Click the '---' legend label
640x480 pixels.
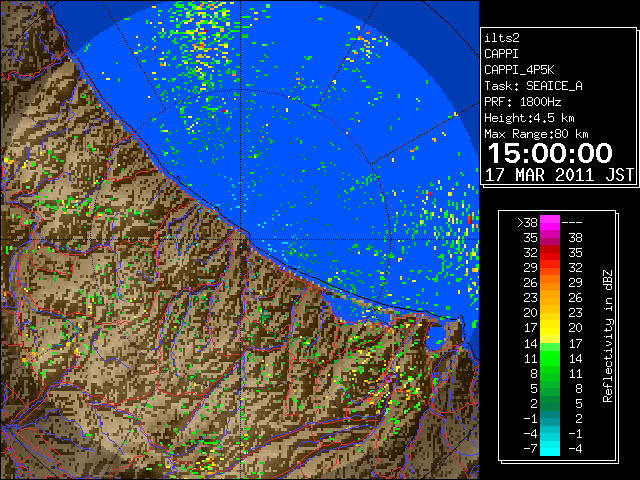[572, 222]
